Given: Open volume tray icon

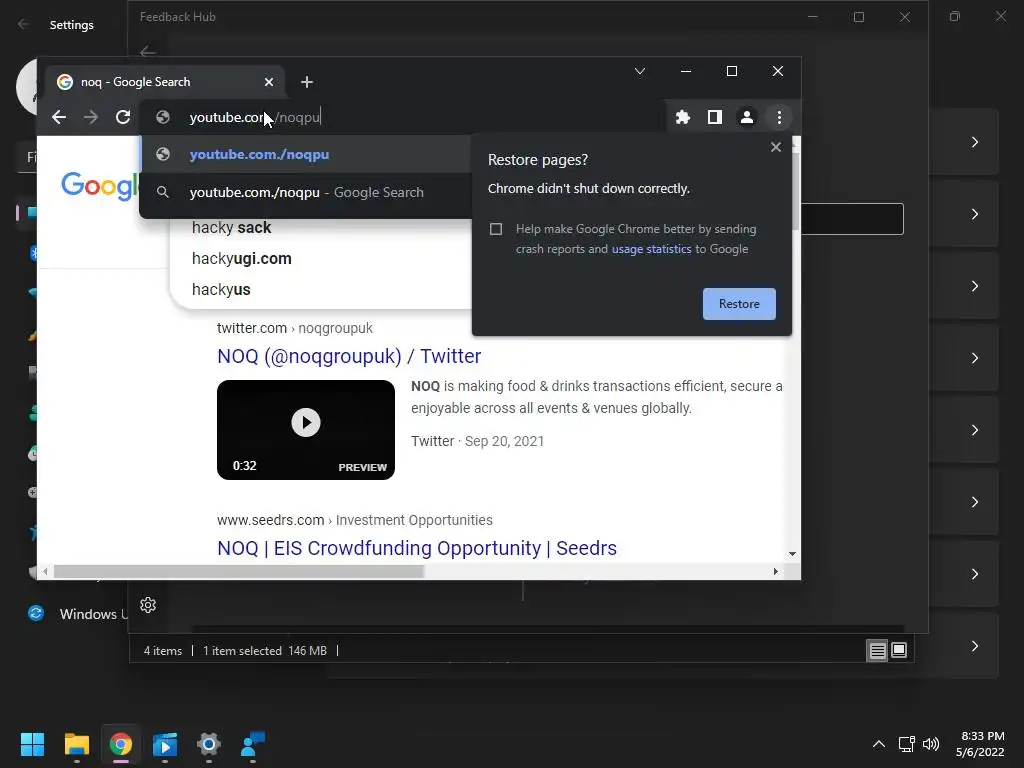Looking at the screenshot, I should (x=931, y=744).
